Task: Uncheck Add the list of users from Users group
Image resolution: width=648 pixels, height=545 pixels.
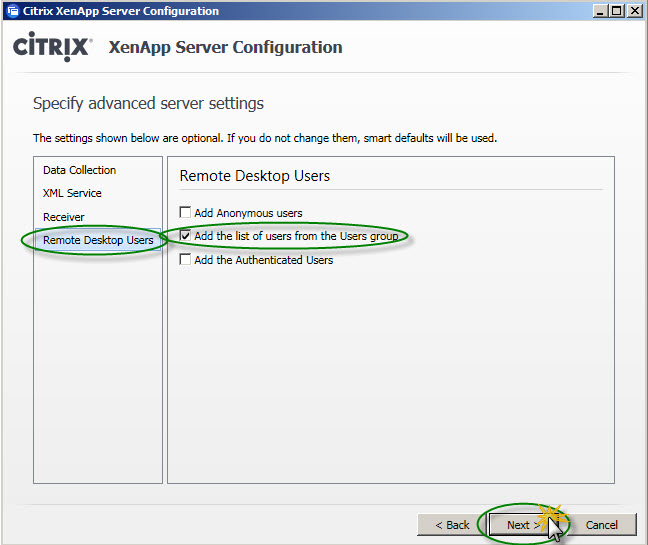Action: click(x=185, y=236)
